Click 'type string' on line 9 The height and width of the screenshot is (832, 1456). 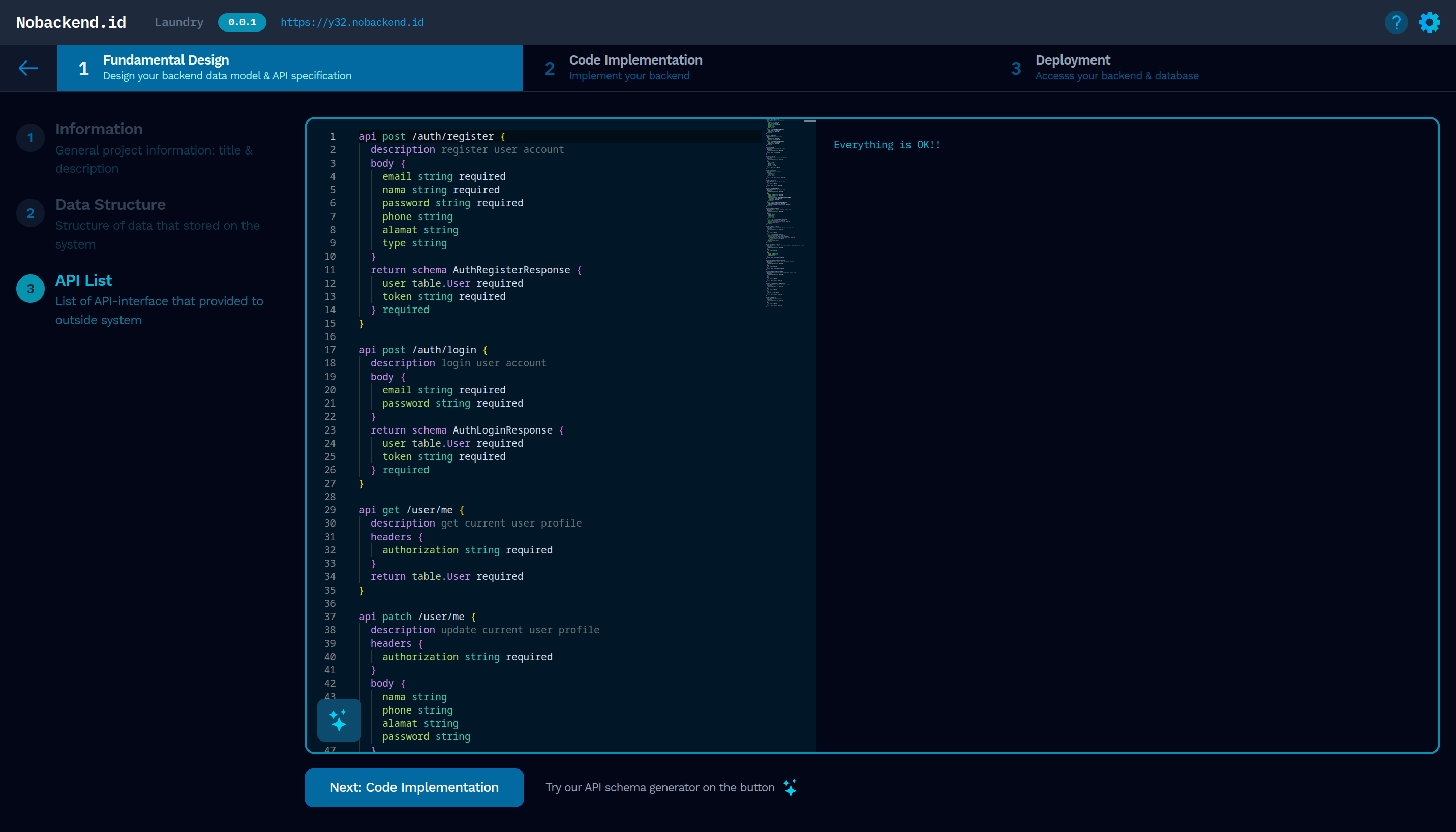[414, 243]
